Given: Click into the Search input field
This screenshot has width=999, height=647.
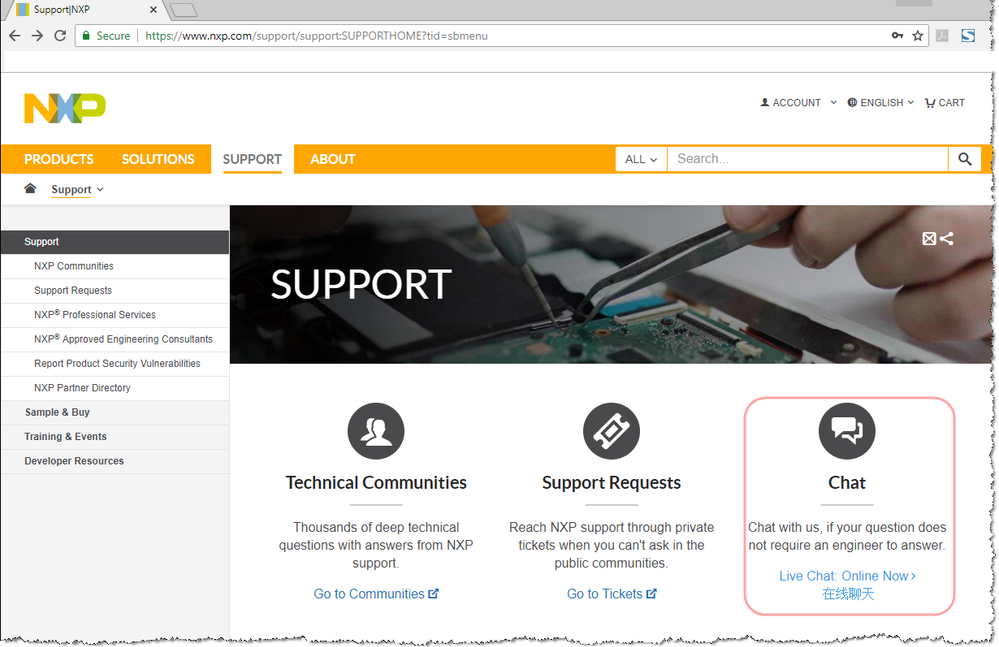Looking at the screenshot, I should tap(807, 159).
